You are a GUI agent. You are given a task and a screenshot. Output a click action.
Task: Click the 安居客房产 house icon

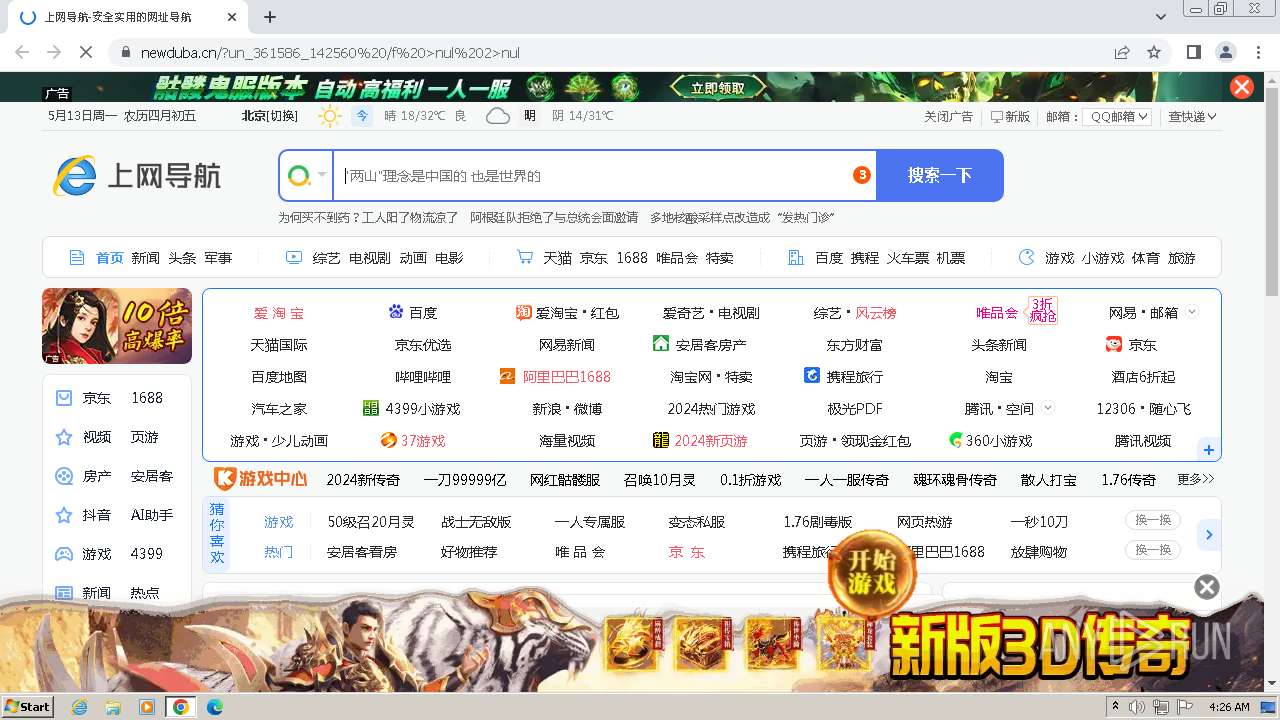coord(660,343)
